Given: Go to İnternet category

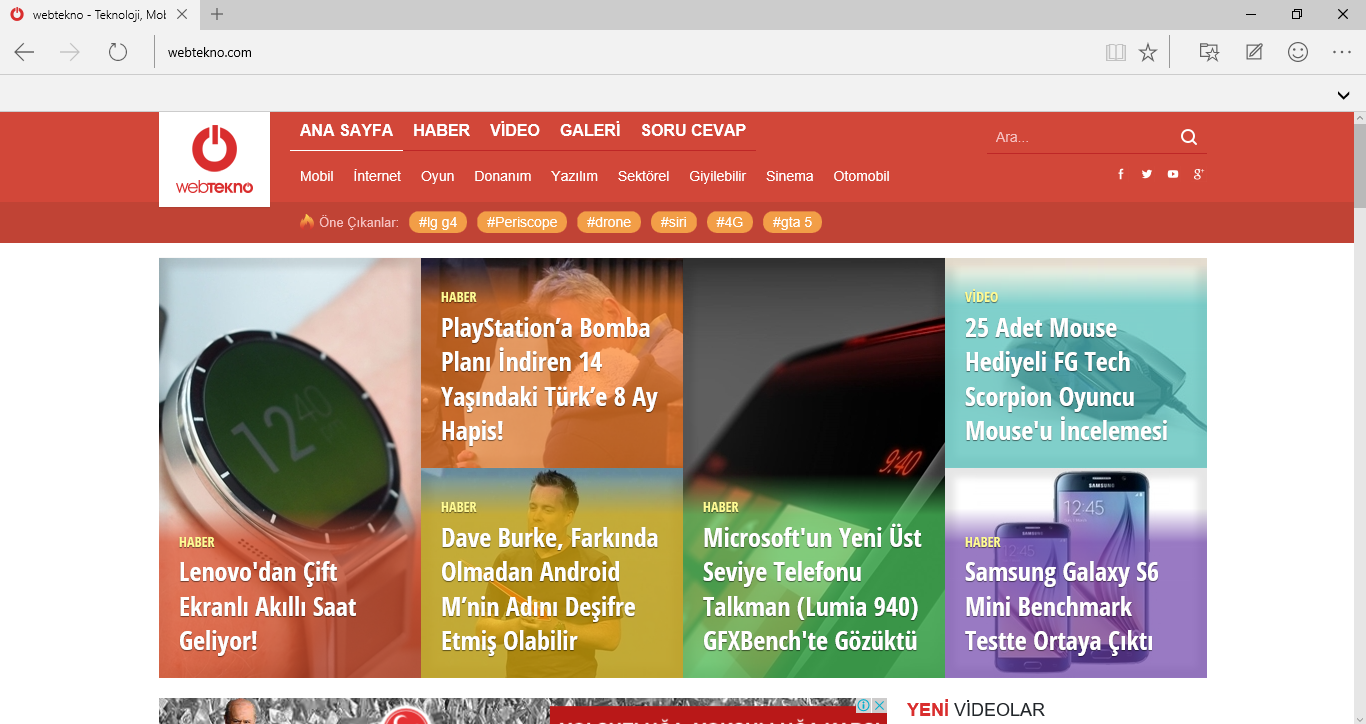Looking at the screenshot, I should click(377, 176).
